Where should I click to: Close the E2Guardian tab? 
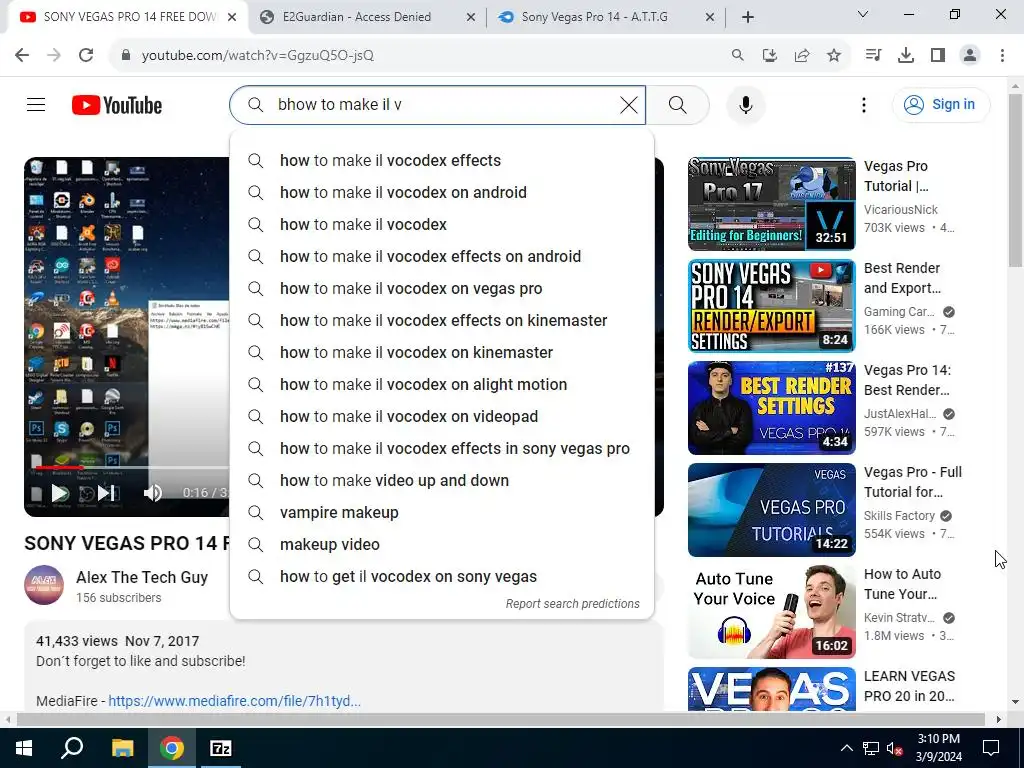coord(471,18)
